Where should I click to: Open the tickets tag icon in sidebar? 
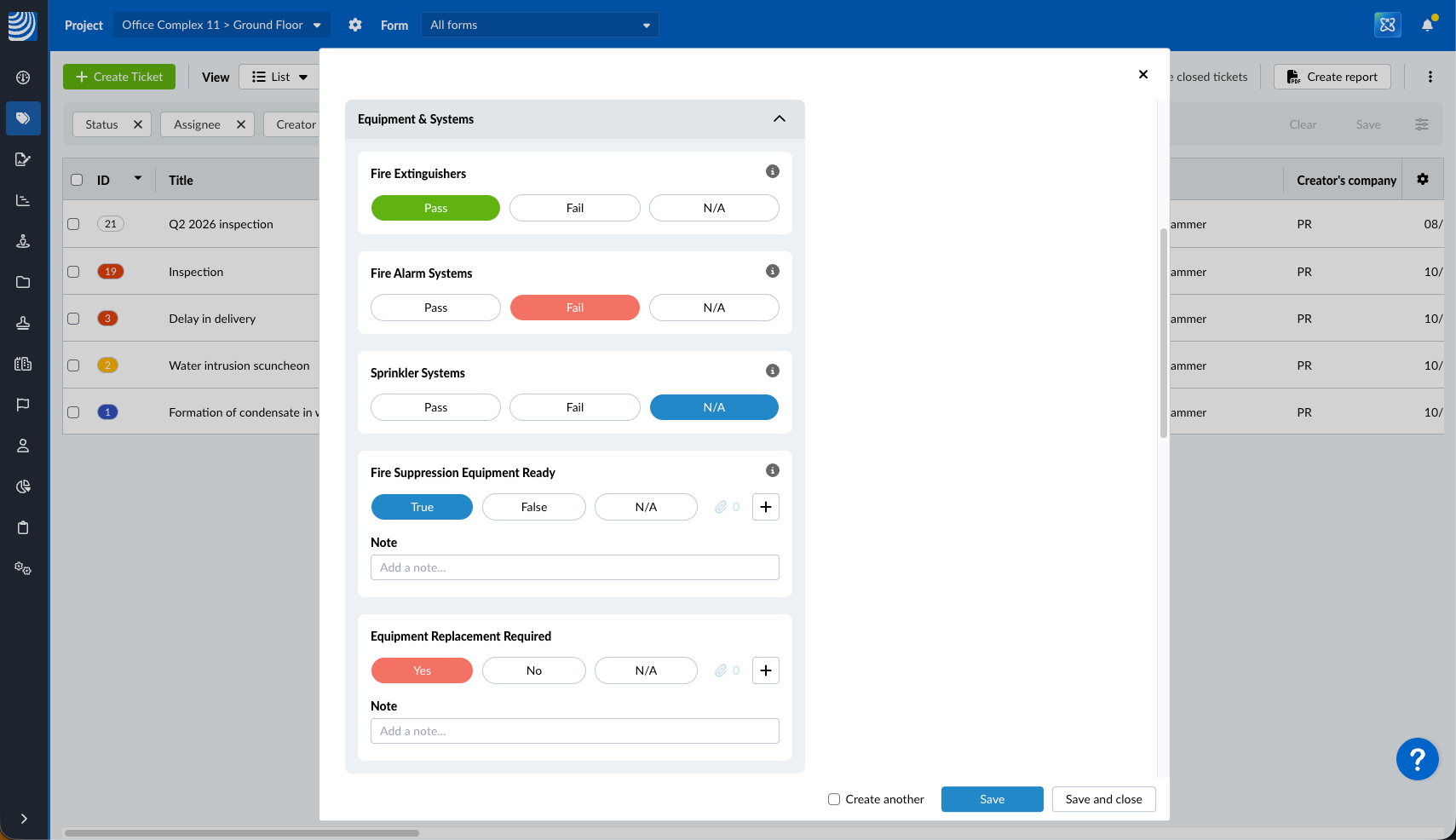pos(23,118)
